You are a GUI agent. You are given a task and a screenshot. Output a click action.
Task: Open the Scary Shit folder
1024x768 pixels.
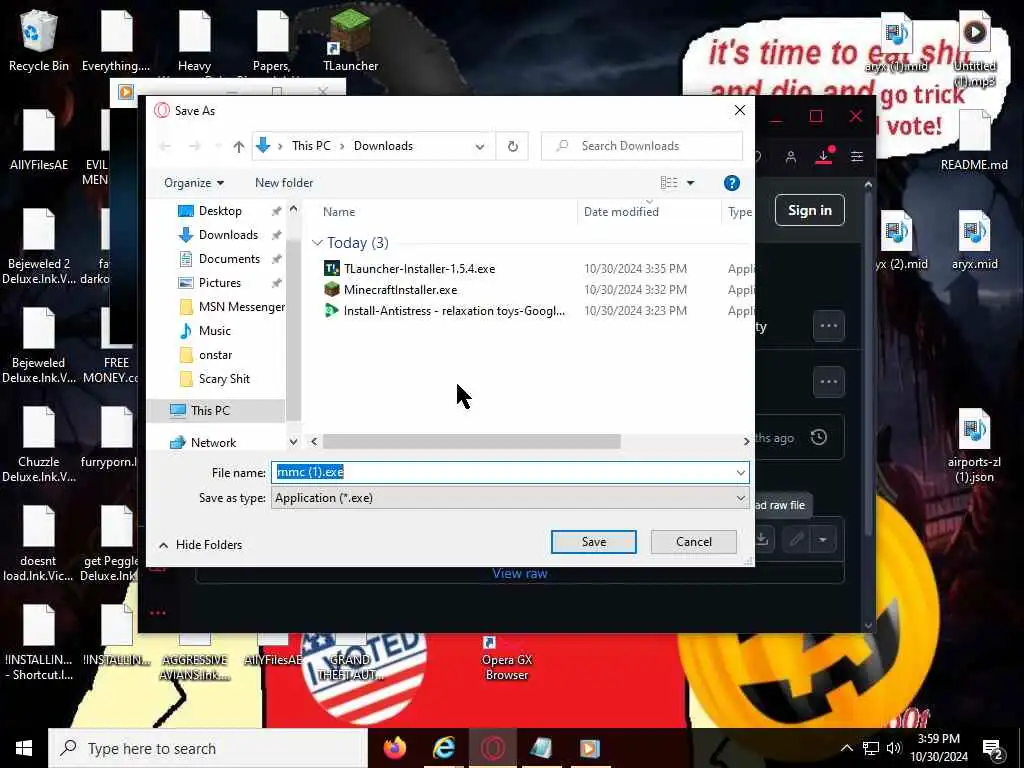(224, 379)
